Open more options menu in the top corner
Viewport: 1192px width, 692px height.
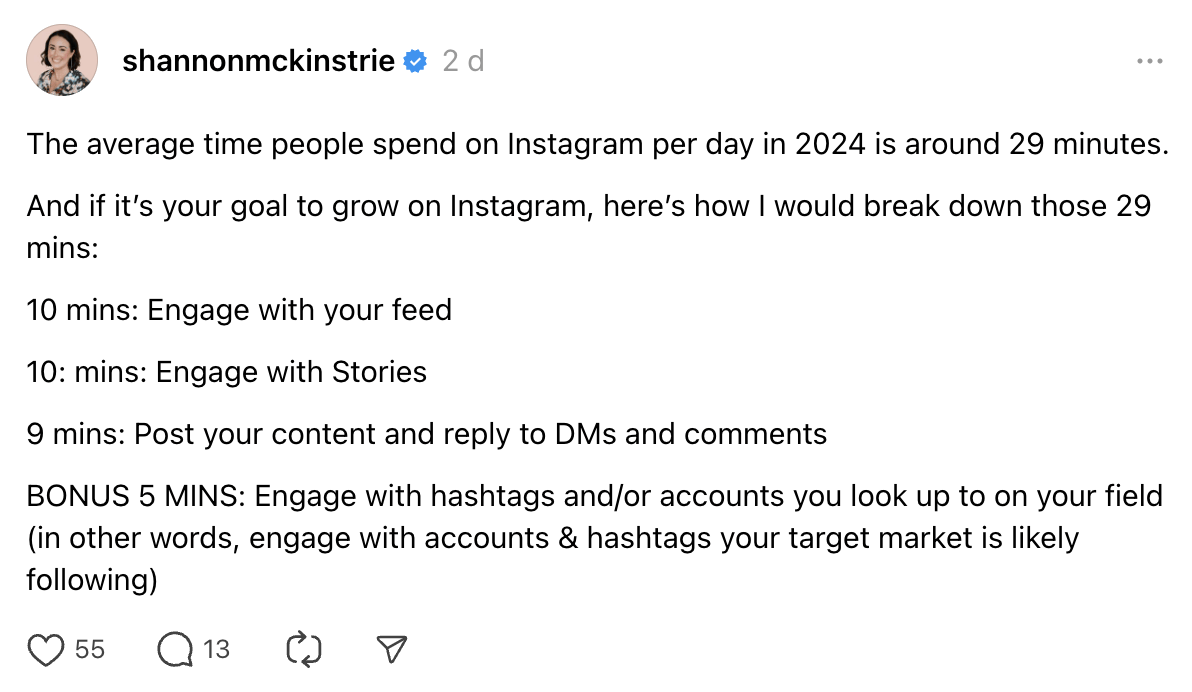click(1152, 62)
